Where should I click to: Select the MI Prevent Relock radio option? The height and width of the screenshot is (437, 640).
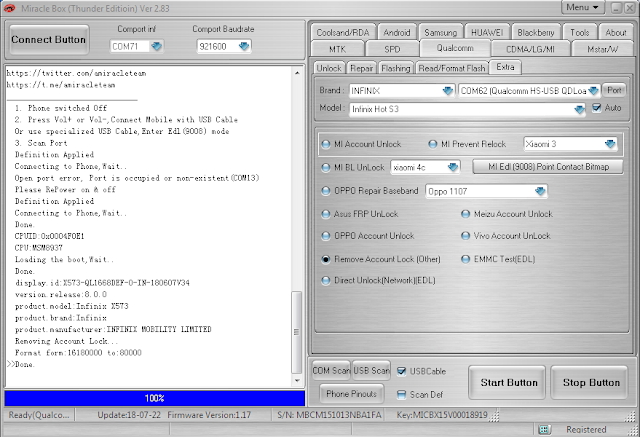click(x=433, y=144)
